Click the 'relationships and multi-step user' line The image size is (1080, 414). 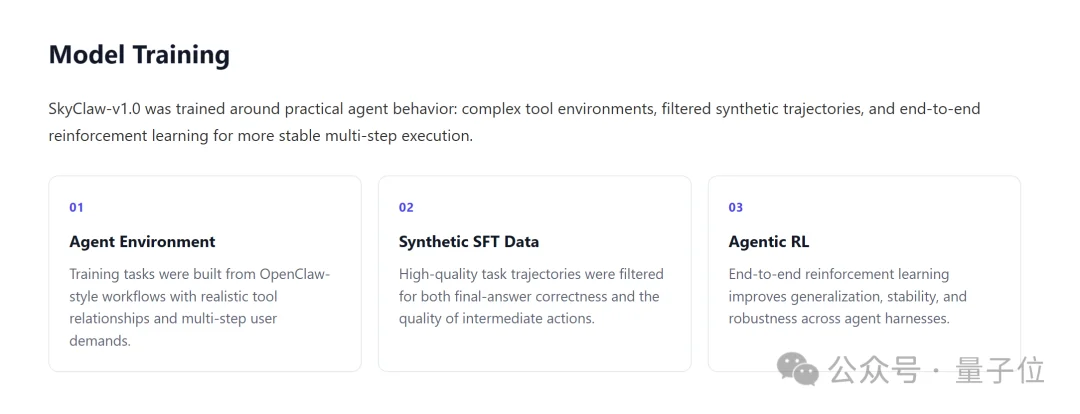(x=174, y=319)
